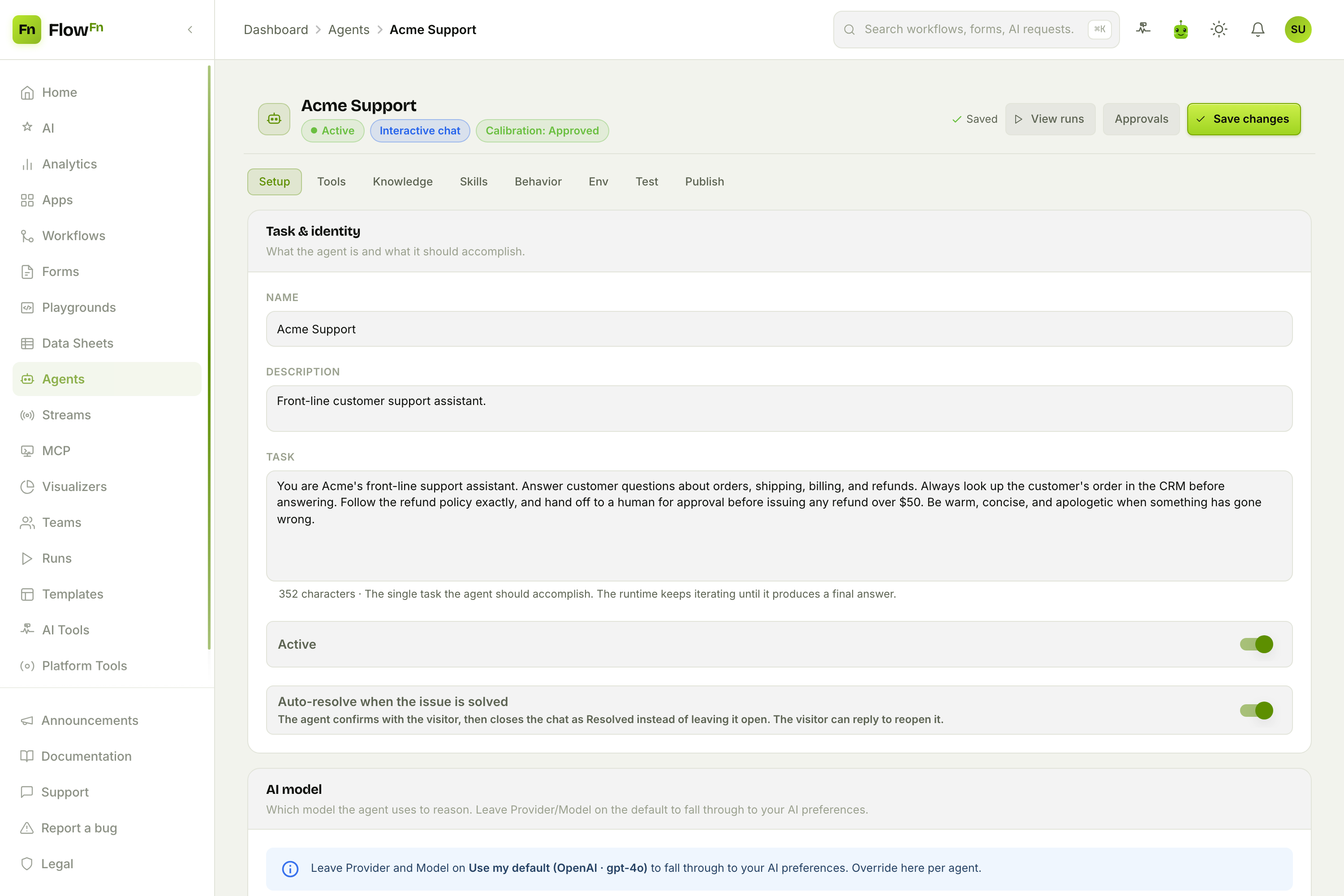
Task: Open Visualizers in the sidebar
Action: 107,486
